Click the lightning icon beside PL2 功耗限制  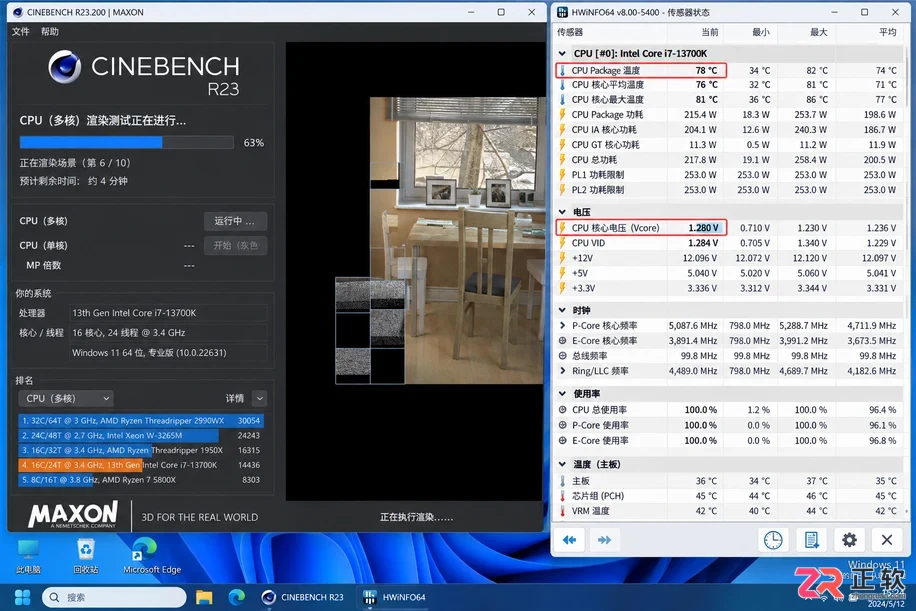pyautogui.click(x=563, y=190)
